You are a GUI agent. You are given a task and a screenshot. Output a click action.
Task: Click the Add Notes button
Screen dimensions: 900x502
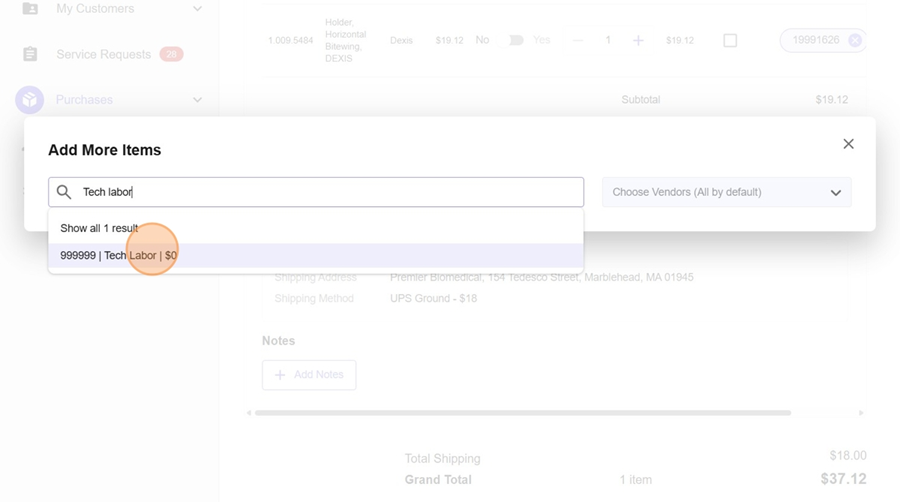coord(309,375)
